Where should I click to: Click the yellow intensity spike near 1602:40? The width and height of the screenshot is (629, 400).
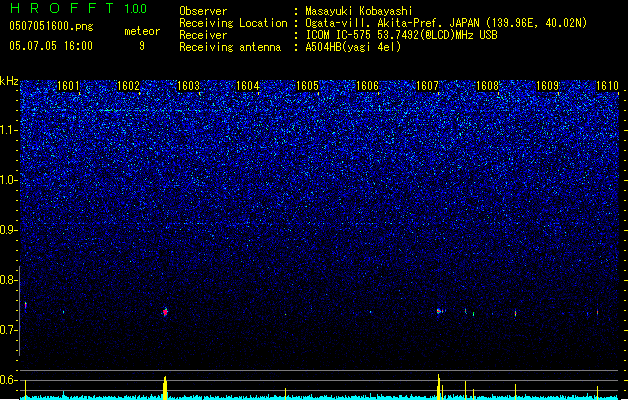(165, 388)
